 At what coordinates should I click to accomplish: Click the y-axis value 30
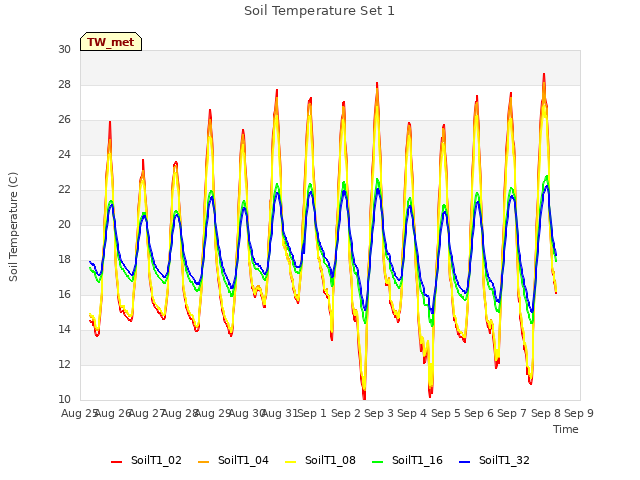tap(64, 49)
